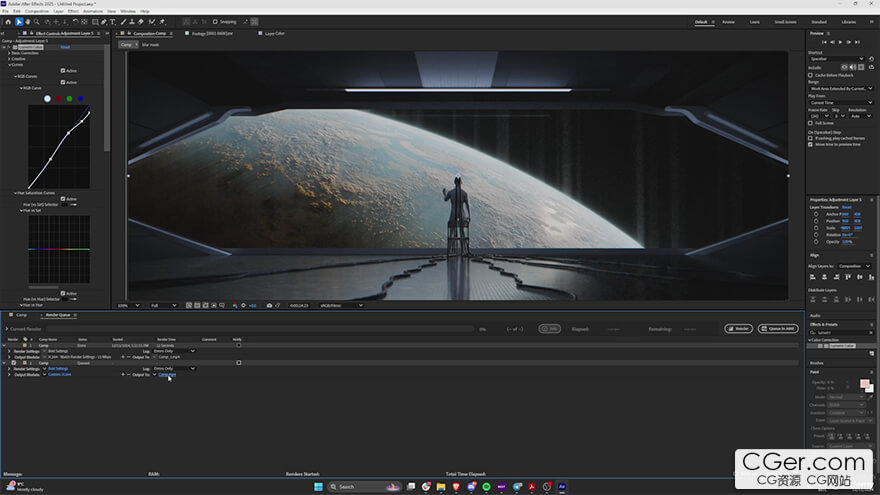
Task: Enable Full Screen checkbox in Preview
Action: (810, 123)
